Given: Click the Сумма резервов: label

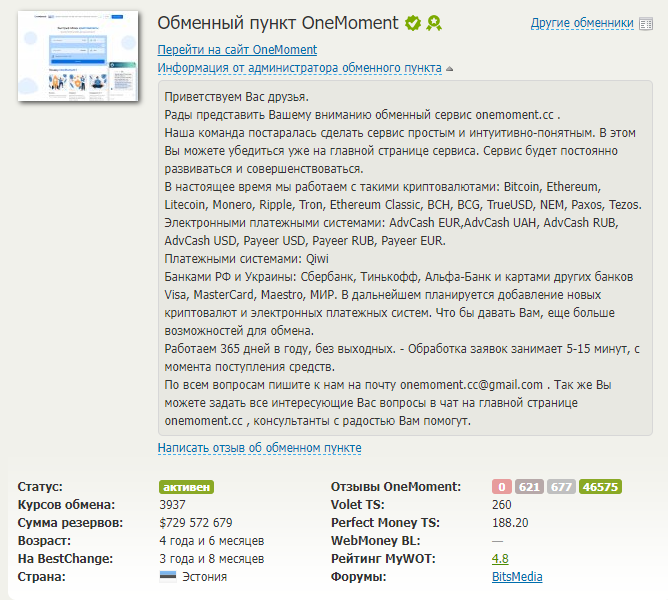Looking at the screenshot, I should coord(70,522).
